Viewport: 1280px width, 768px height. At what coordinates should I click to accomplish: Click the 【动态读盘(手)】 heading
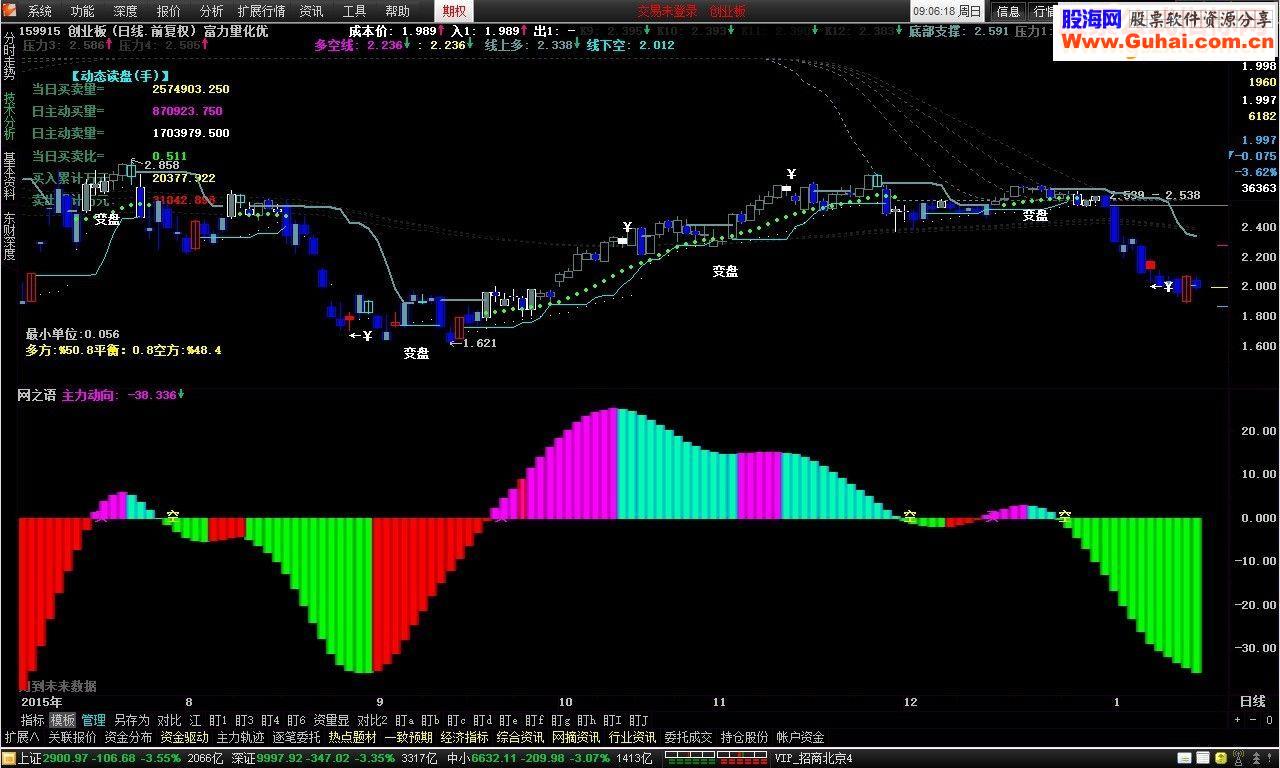[x=120, y=75]
